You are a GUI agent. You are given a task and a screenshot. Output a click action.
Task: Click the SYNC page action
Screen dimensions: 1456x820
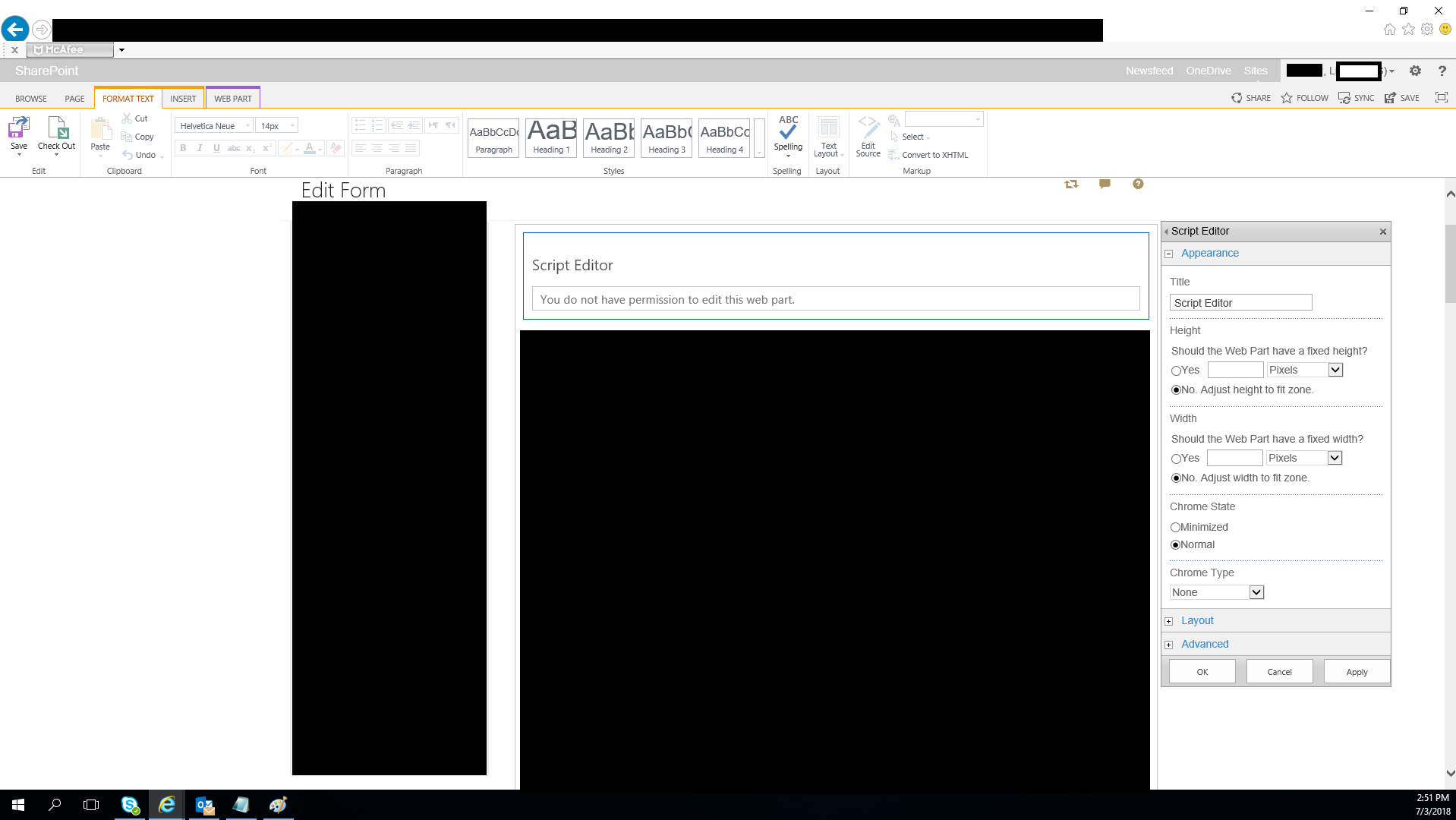tap(1357, 98)
